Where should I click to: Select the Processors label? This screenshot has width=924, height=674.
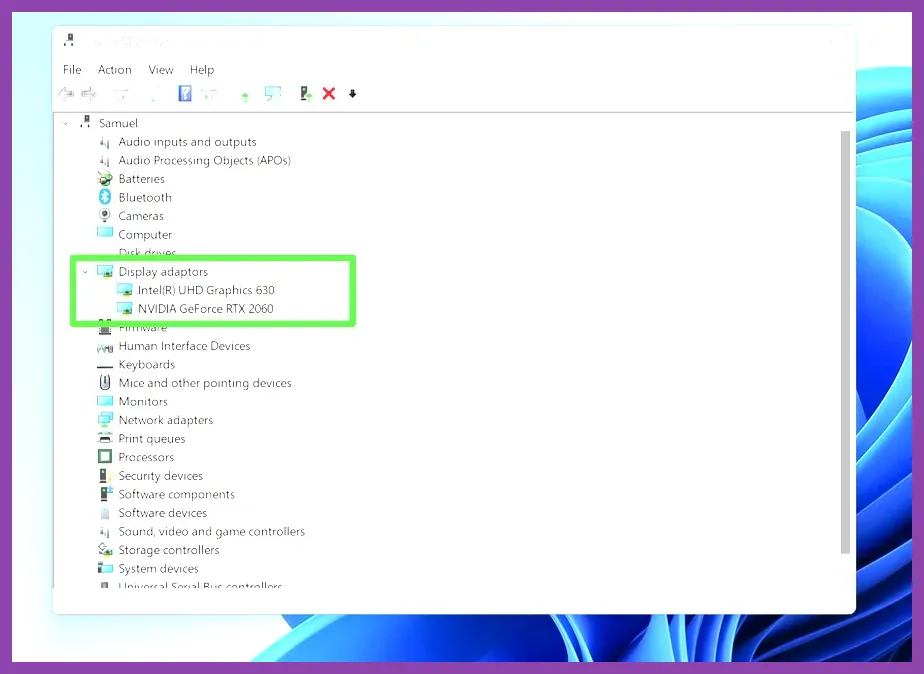(146, 457)
